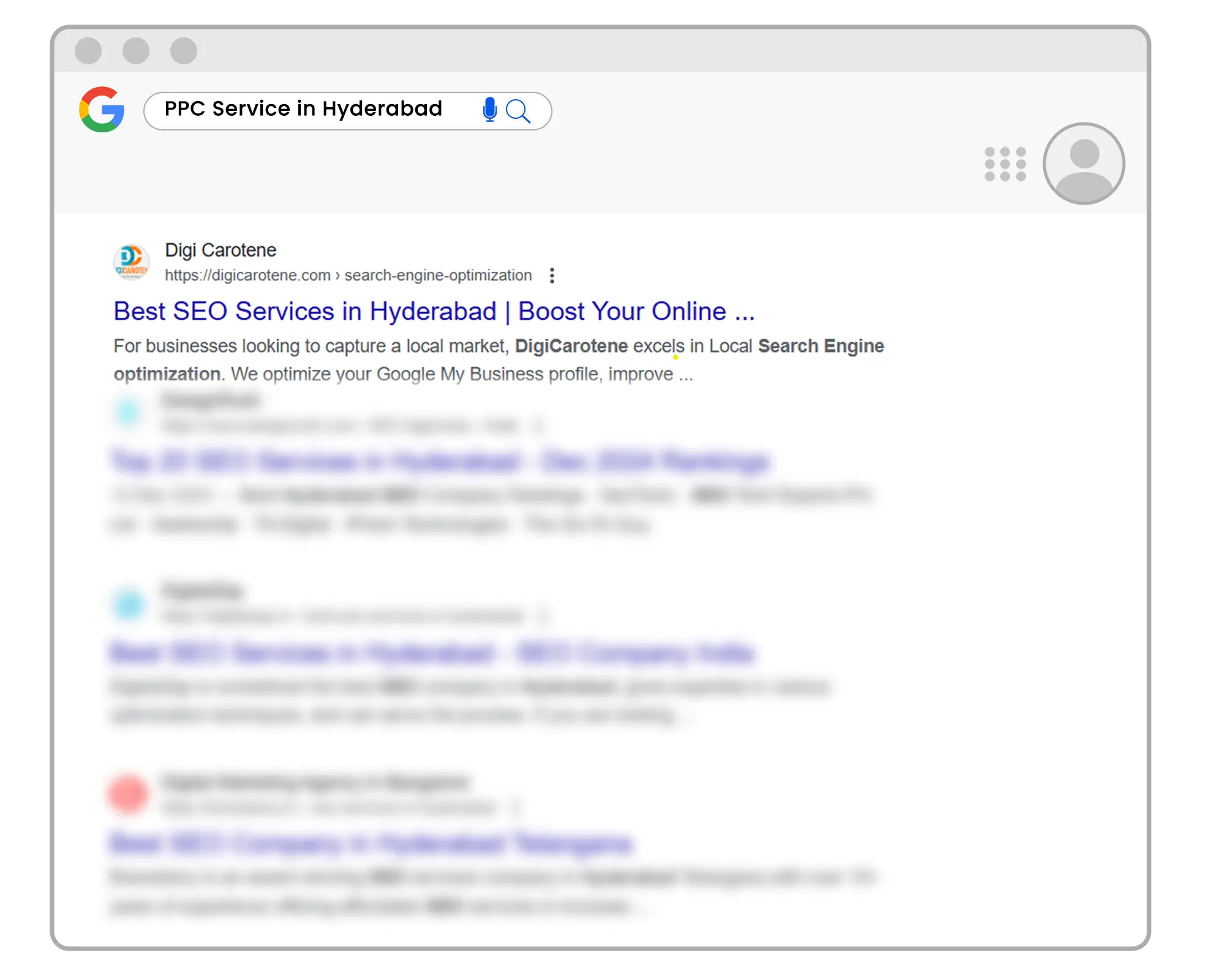The image size is (1225, 980).
Task: Click the blurred cyan favicon of second result
Action: point(129,412)
